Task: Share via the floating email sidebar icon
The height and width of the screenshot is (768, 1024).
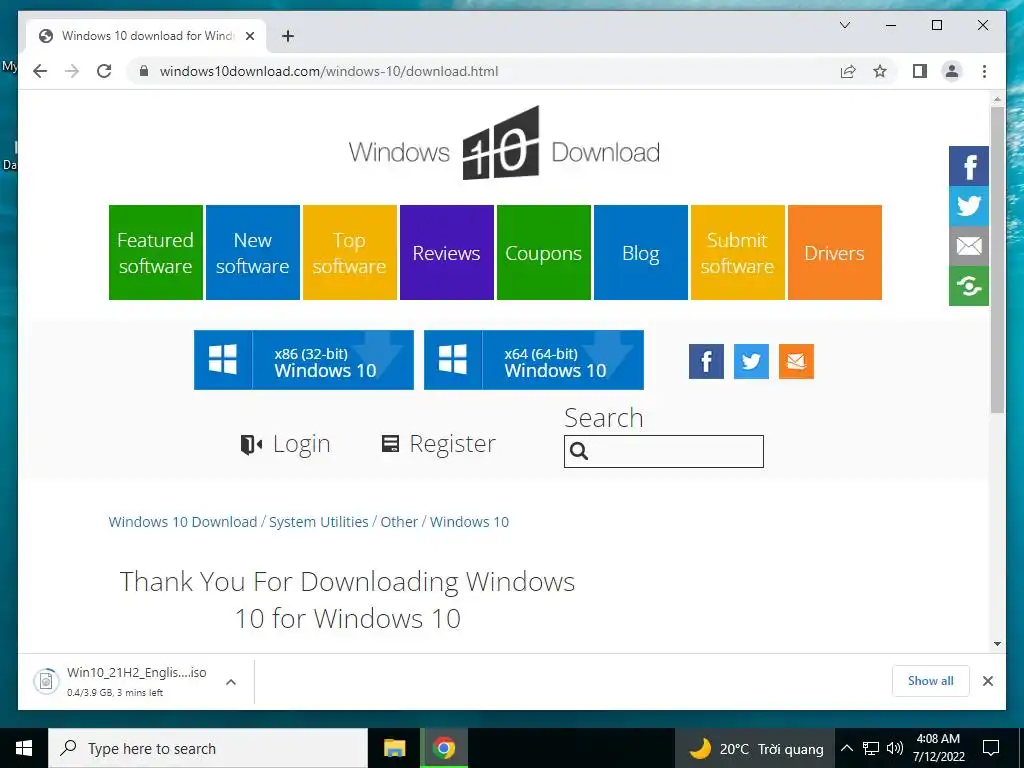Action: [x=968, y=246]
